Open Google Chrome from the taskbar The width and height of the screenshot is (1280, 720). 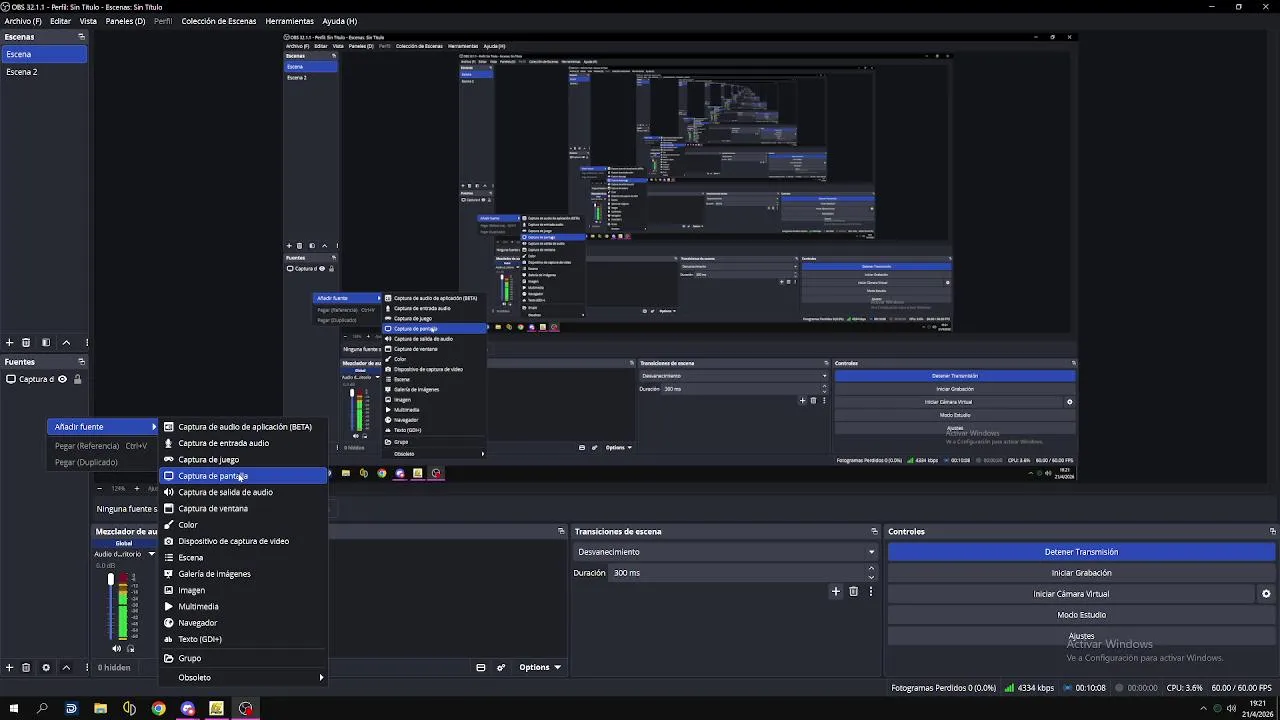tap(158, 708)
